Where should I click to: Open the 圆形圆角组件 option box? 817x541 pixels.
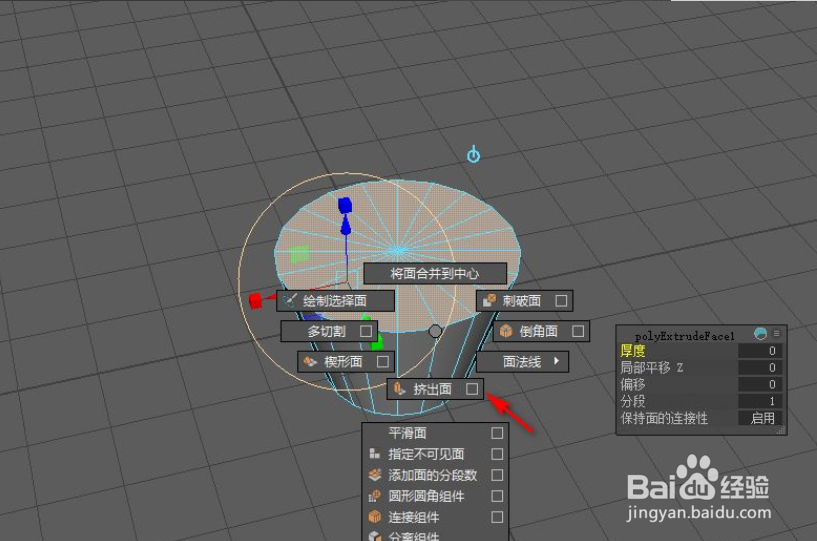click(497, 496)
